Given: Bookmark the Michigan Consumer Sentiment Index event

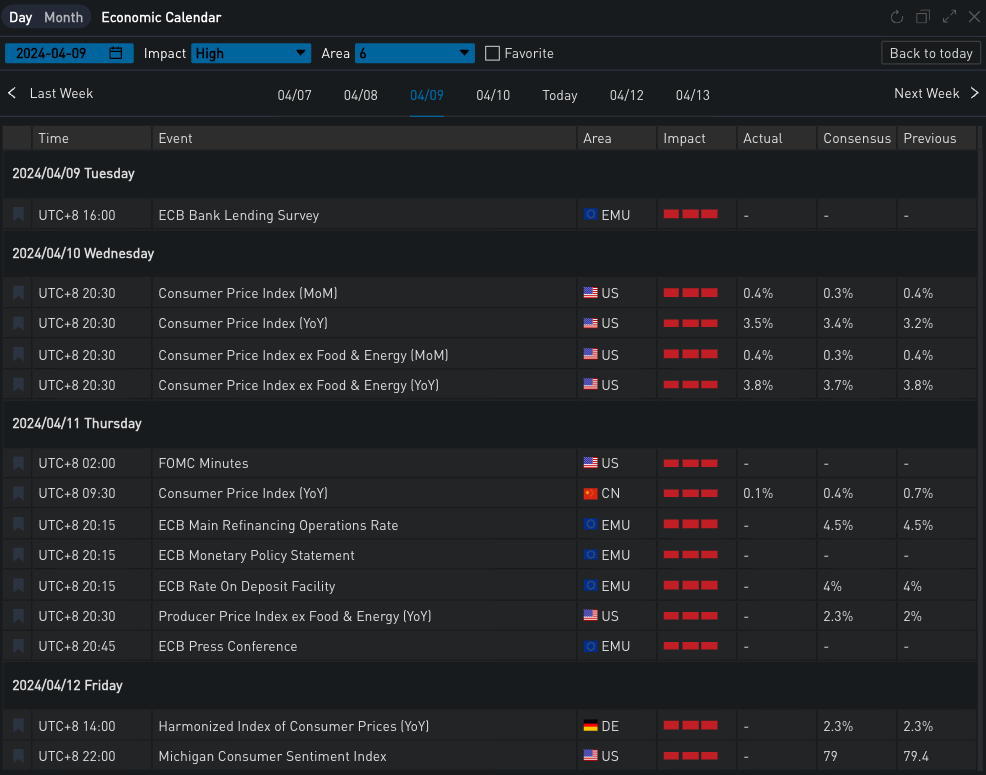Looking at the screenshot, I should pos(18,756).
